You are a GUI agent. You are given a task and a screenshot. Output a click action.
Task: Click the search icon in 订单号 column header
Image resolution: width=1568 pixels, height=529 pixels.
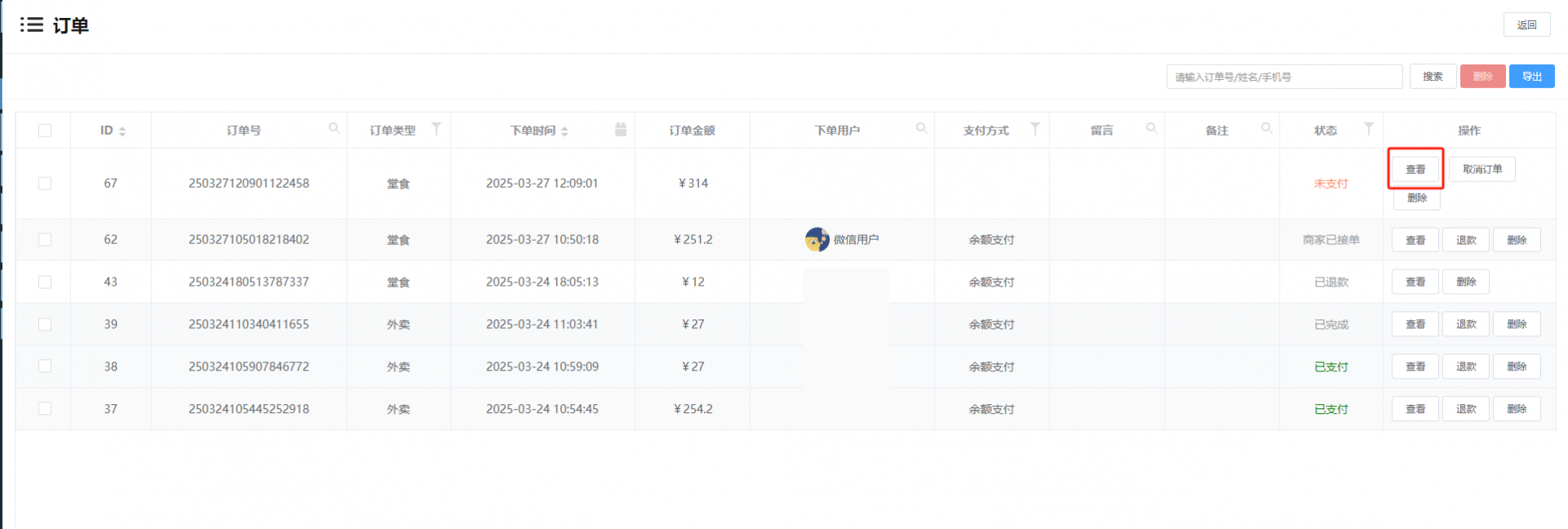(x=334, y=128)
